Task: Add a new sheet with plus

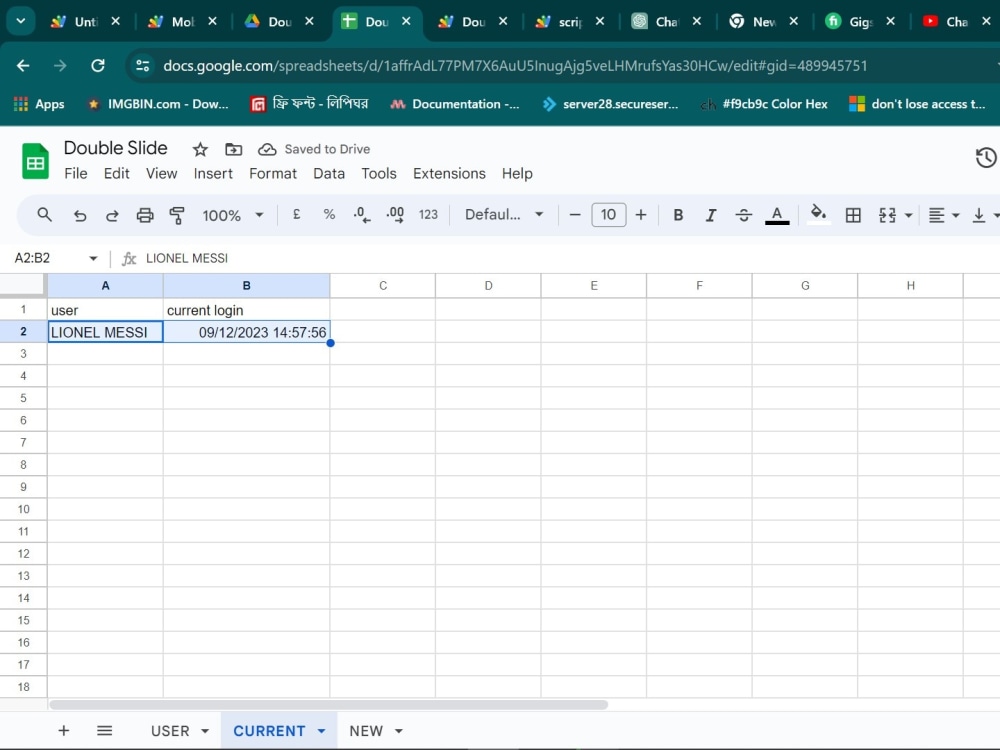Action: [x=64, y=731]
